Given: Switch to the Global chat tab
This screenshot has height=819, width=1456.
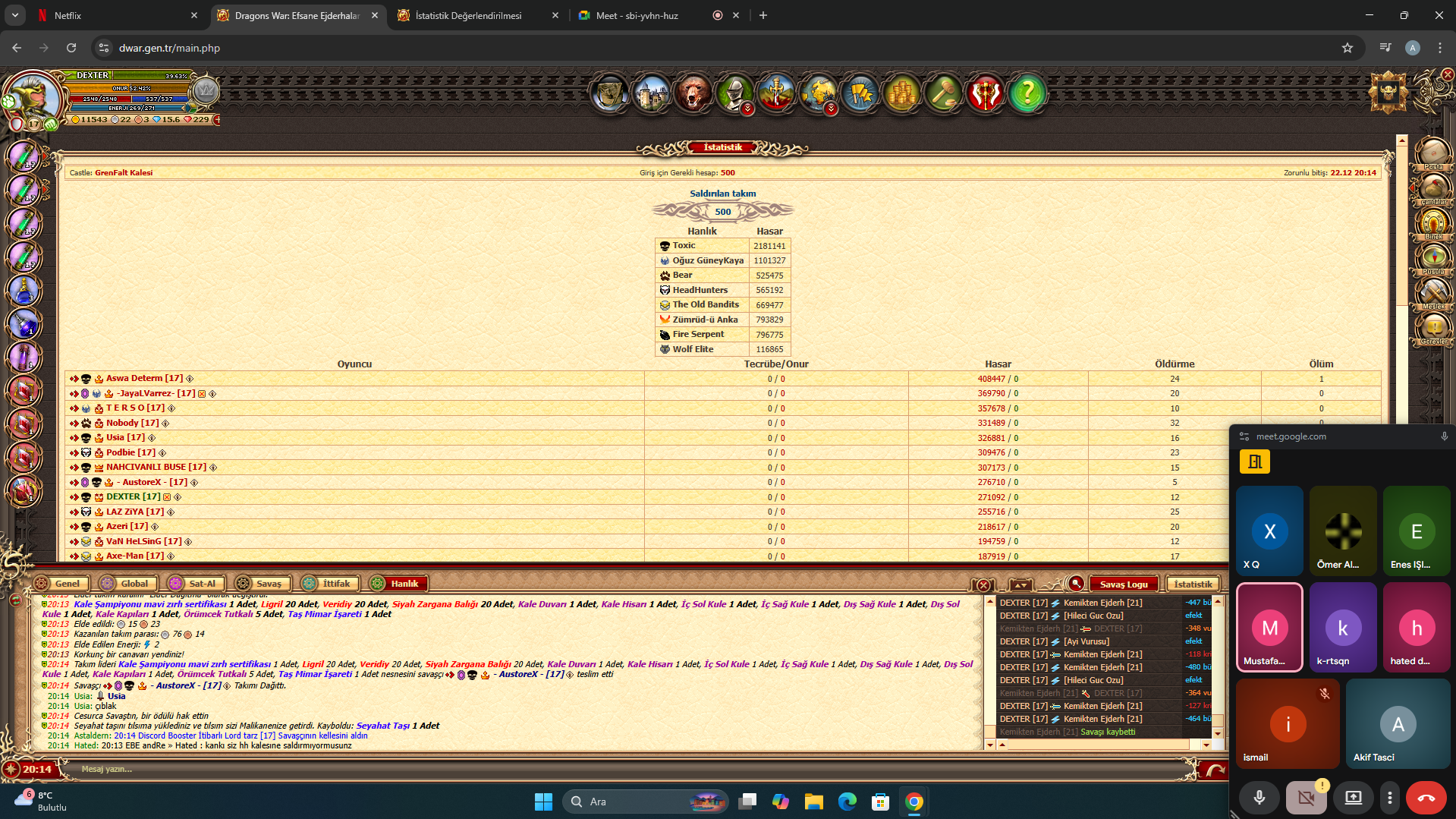Looking at the screenshot, I should coord(127,584).
